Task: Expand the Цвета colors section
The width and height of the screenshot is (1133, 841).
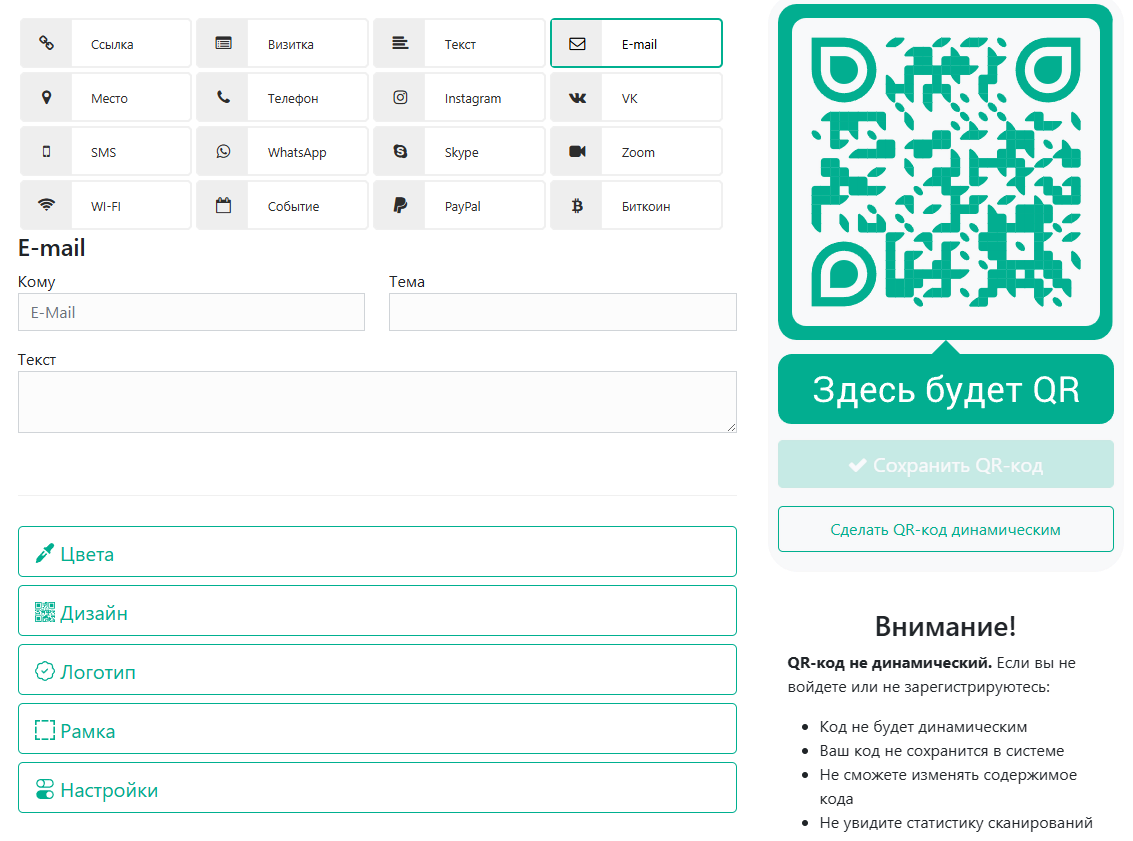Action: pyautogui.click(x=377, y=552)
